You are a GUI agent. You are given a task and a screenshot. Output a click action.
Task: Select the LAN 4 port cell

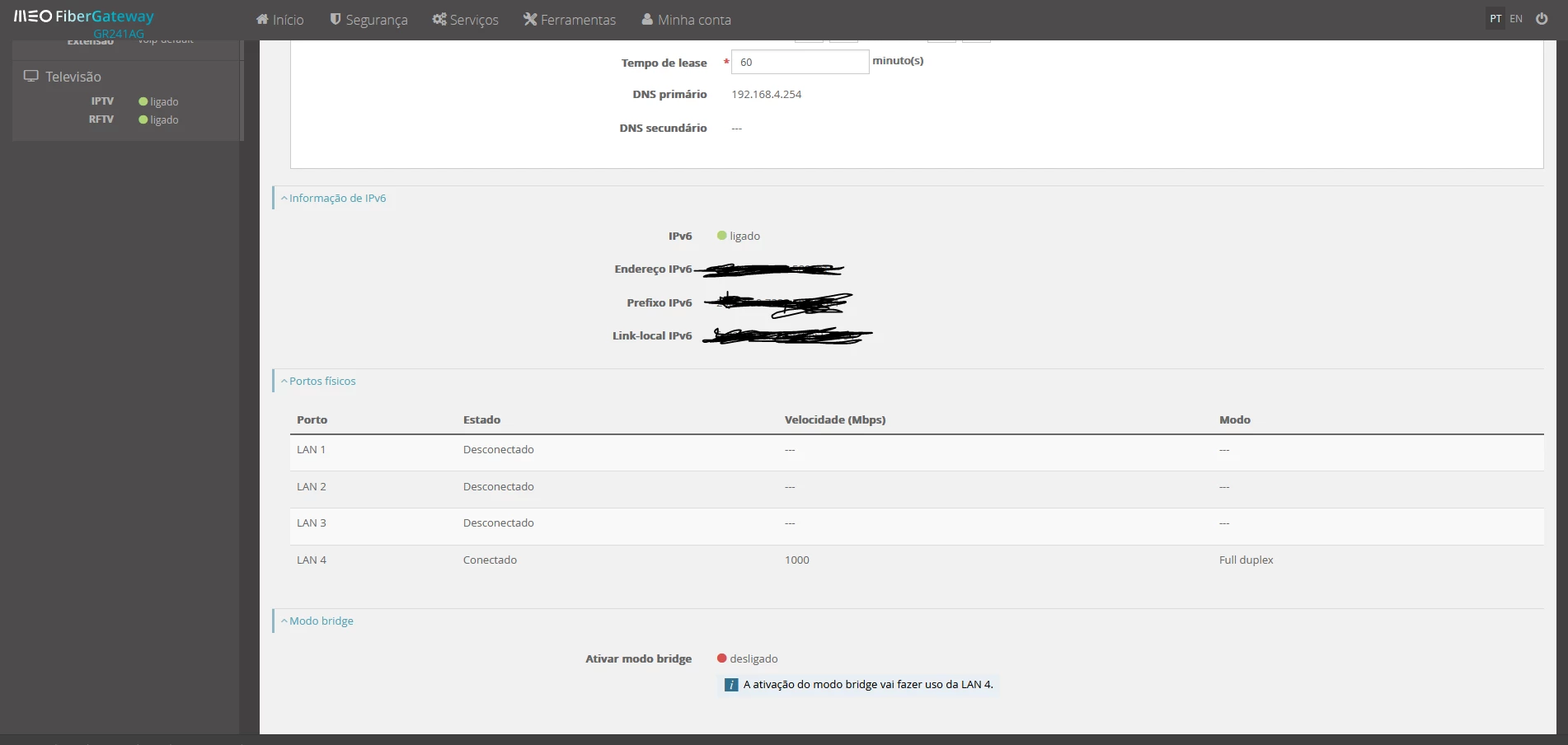tap(312, 560)
